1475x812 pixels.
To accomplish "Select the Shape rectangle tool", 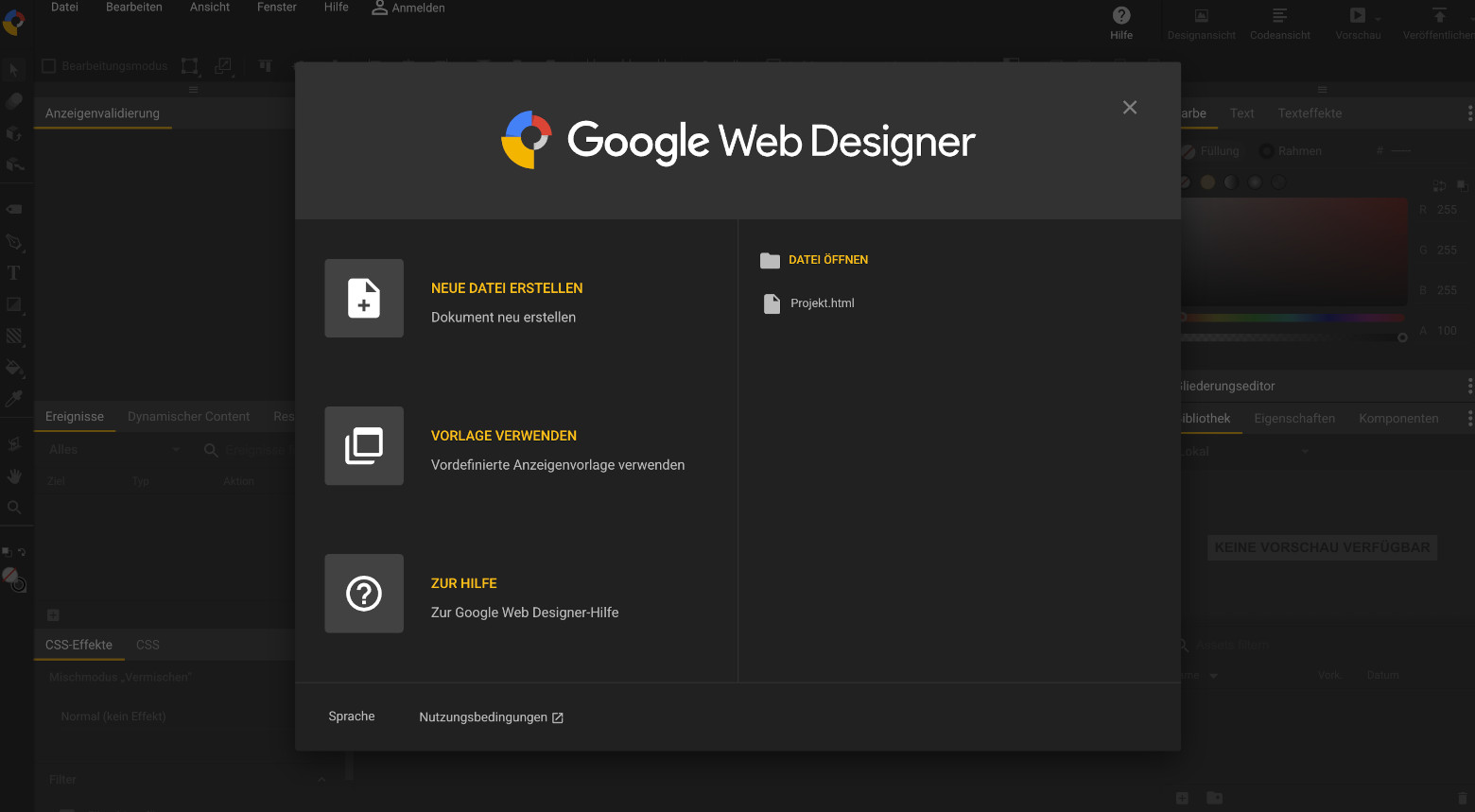I will [x=14, y=304].
